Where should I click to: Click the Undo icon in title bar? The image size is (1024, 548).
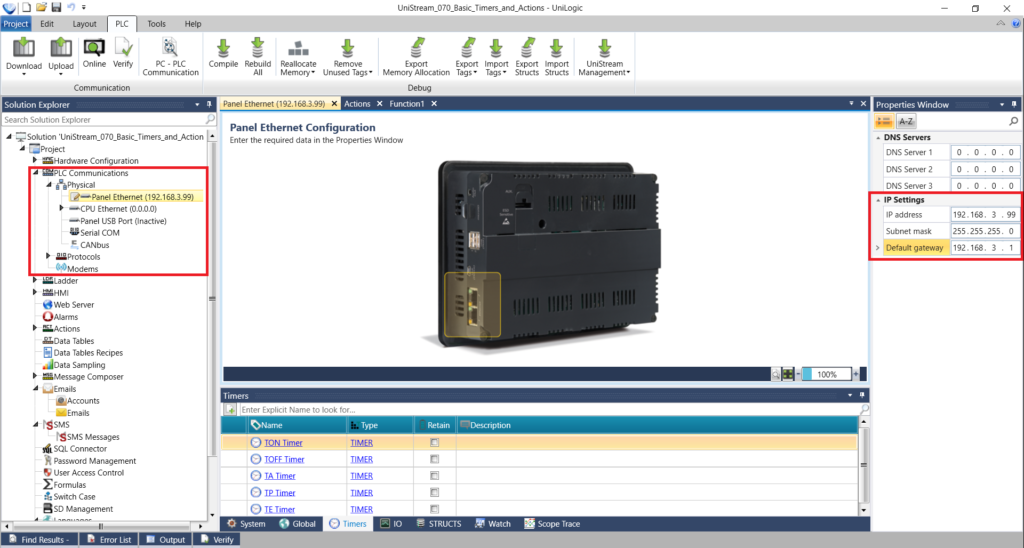(71, 7)
